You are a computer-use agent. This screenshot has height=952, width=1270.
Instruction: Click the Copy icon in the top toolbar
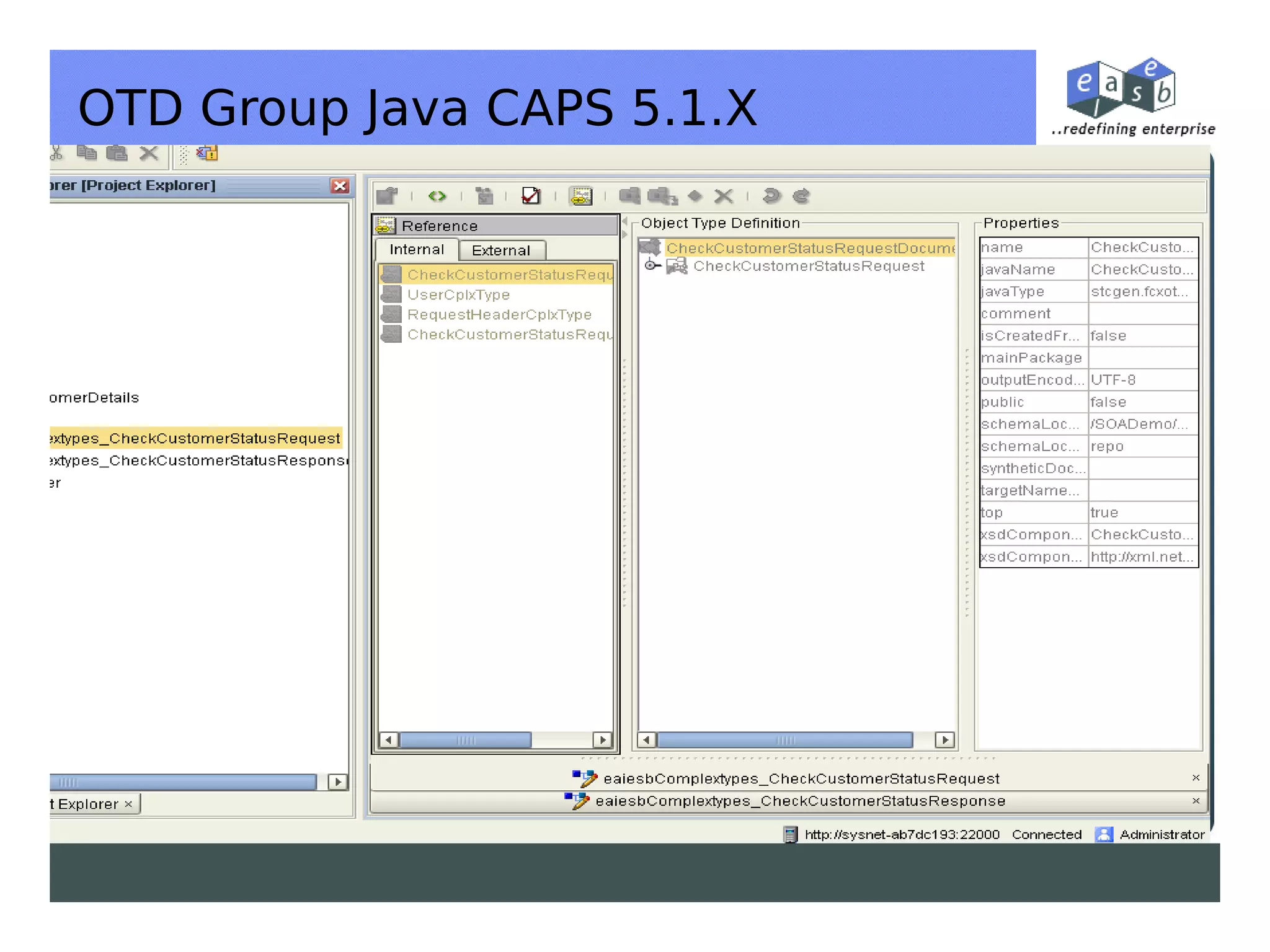tap(86, 152)
